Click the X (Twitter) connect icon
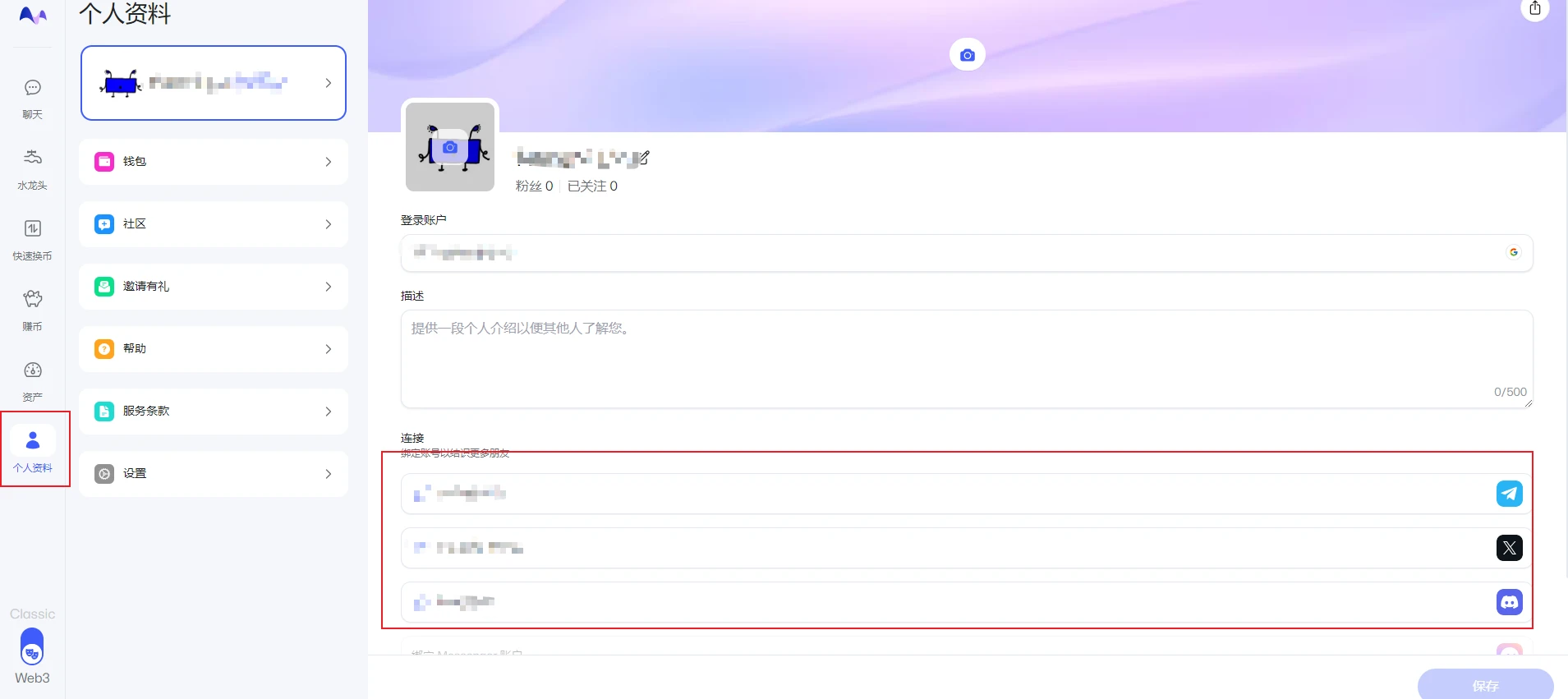 (x=1509, y=548)
